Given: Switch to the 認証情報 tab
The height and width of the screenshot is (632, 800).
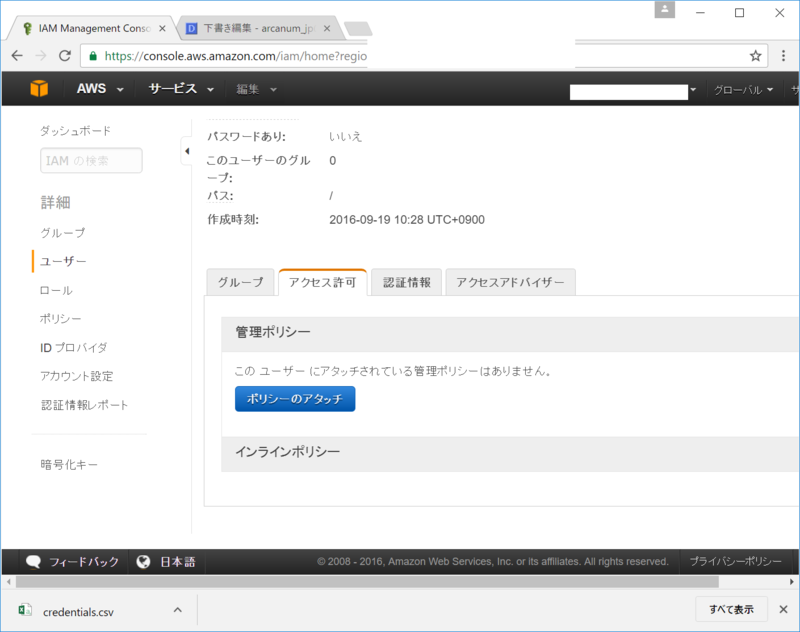Looking at the screenshot, I should 405,282.
